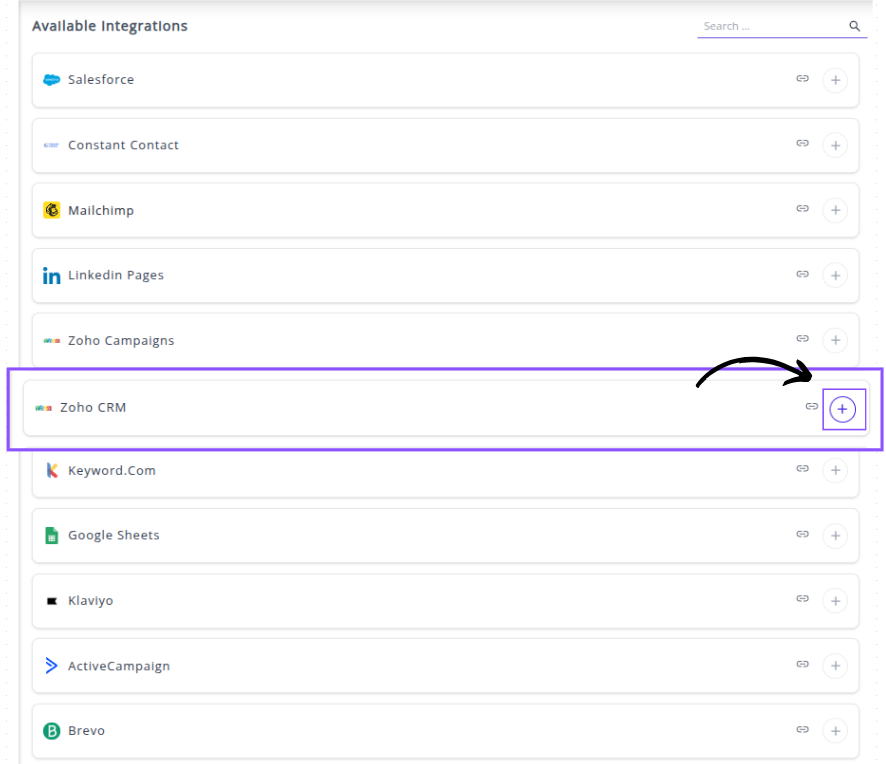Add the Klaviyo integration
The height and width of the screenshot is (764, 886).
(835, 601)
